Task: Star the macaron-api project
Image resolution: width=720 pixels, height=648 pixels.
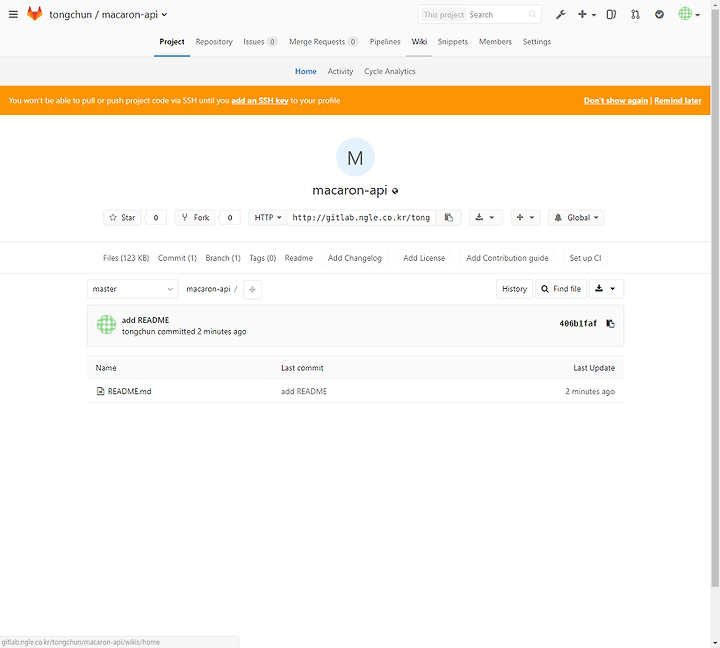Action: (122, 218)
